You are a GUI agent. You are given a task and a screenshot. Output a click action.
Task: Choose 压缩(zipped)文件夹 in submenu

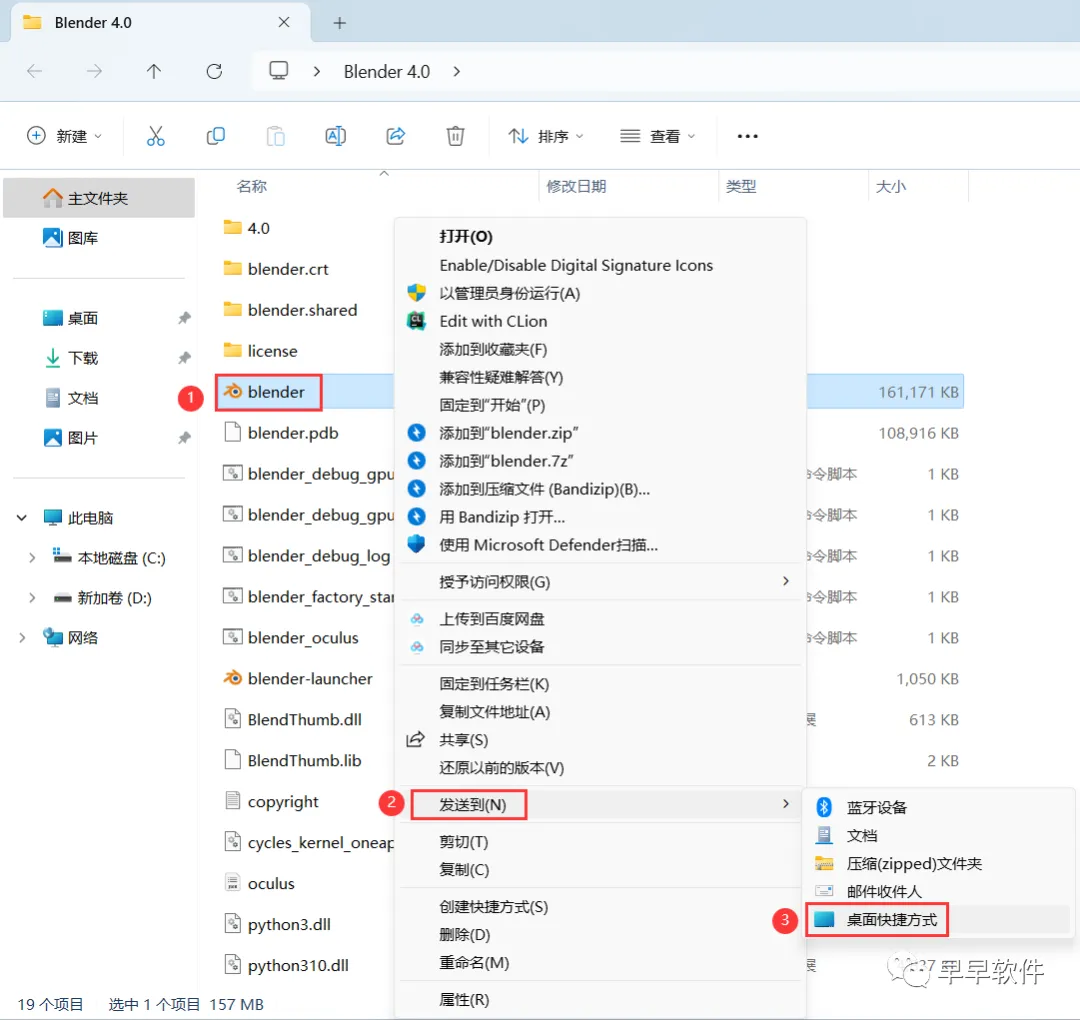coord(938,863)
